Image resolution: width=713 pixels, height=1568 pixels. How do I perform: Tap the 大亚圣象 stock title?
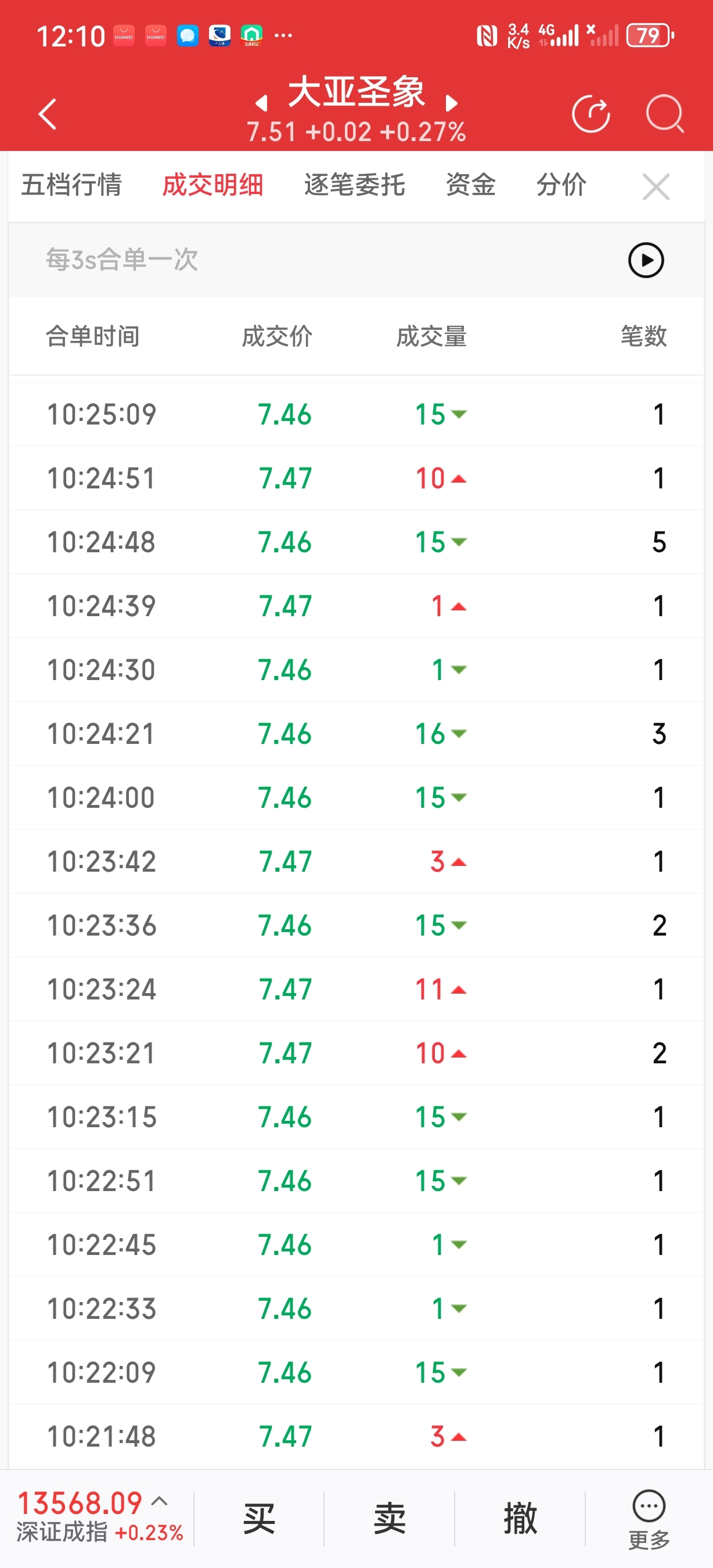point(356,92)
